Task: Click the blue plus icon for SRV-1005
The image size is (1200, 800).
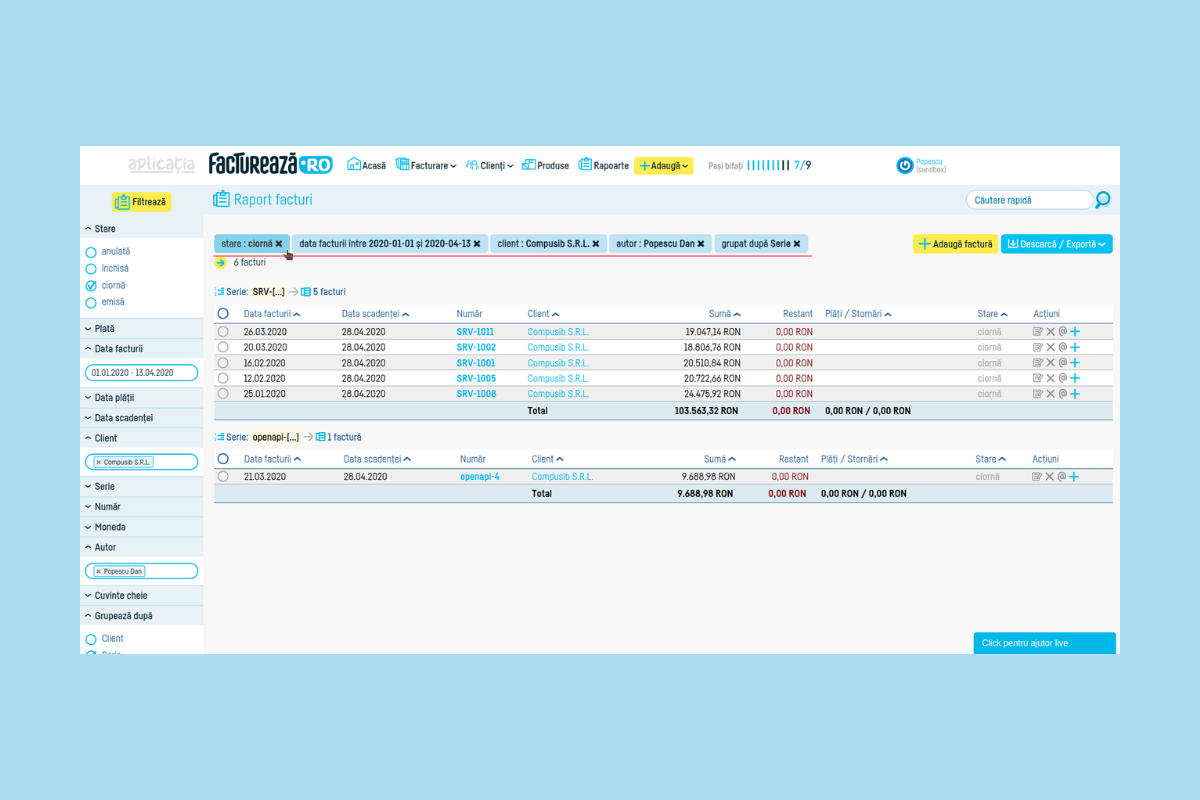Action: coord(1075,378)
